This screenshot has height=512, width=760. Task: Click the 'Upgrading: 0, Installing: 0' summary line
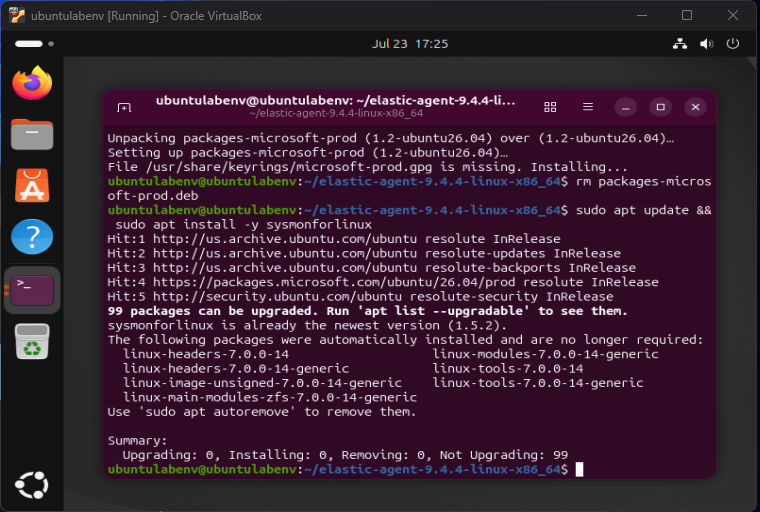345,455
